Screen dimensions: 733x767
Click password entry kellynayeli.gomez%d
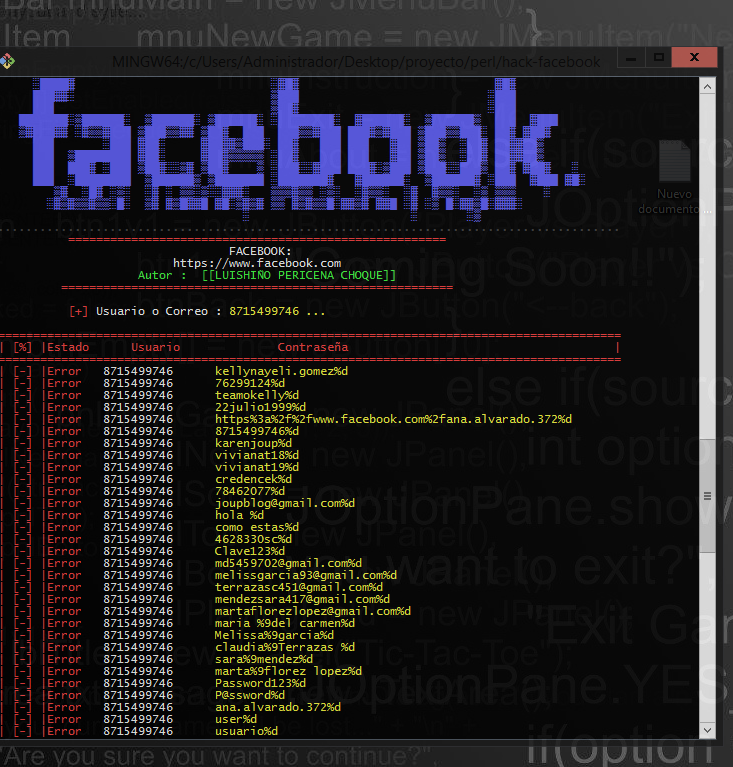click(x=281, y=371)
